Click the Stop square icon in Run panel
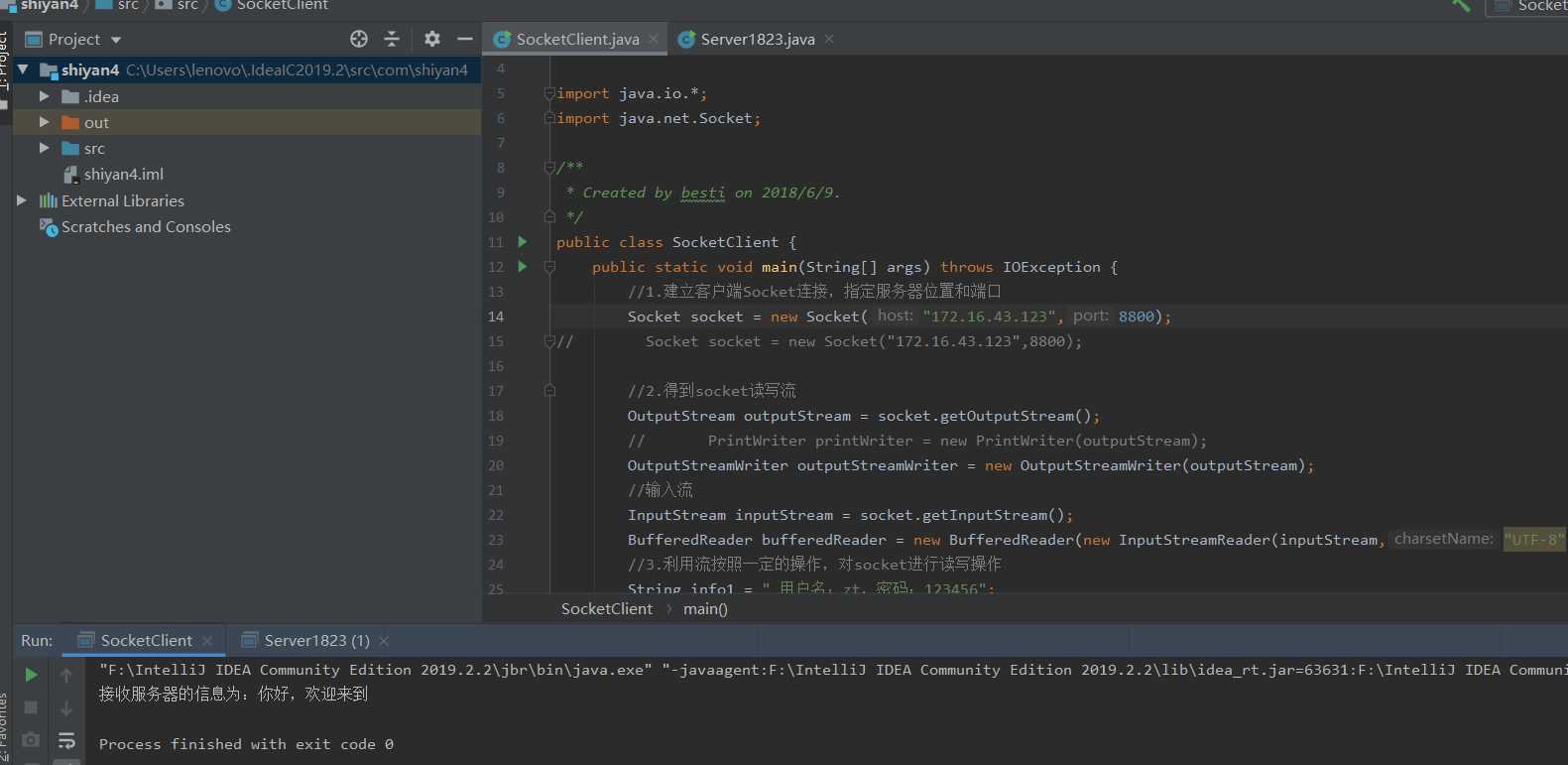Screen dimensions: 1568x765 [x=31, y=707]
